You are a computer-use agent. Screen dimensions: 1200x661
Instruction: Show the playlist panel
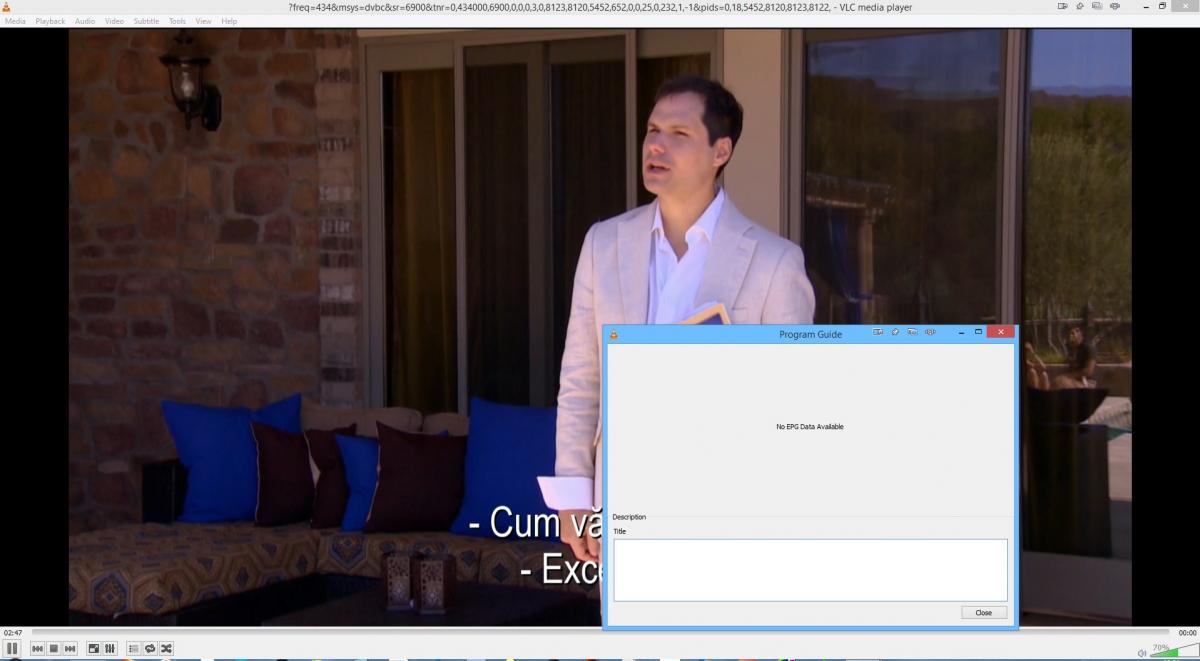click(x=134, y=649)
